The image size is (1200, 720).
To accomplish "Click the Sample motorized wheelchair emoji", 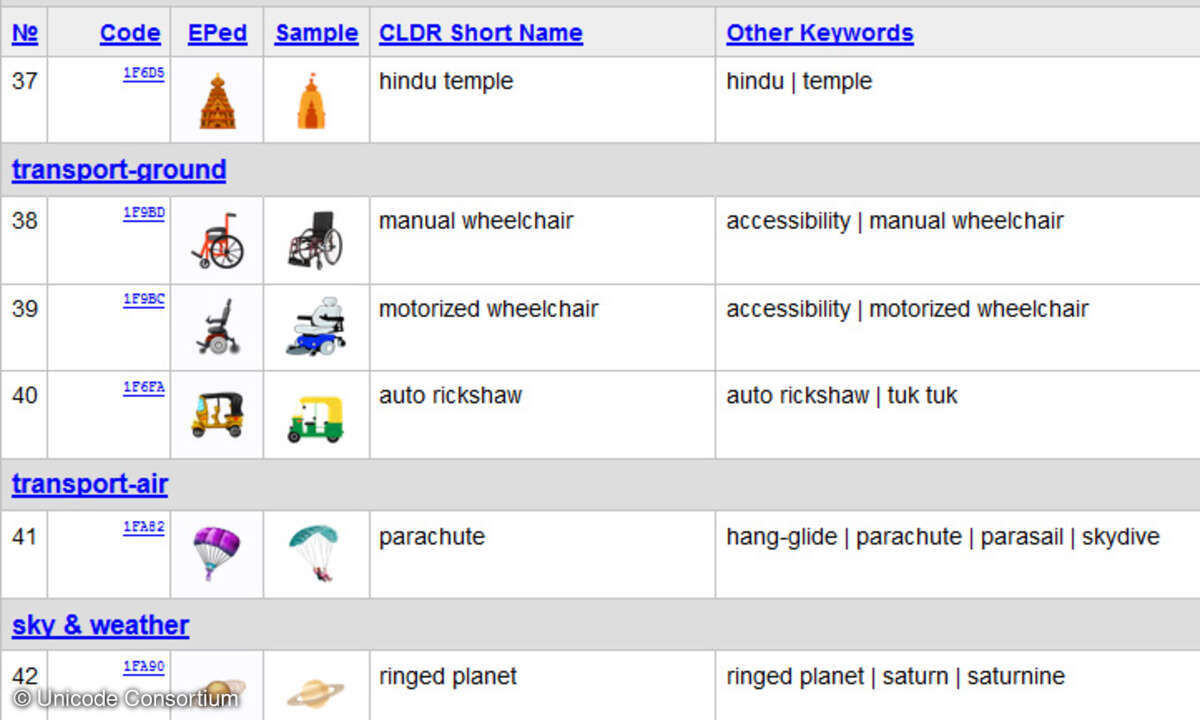I will (316, 327).
